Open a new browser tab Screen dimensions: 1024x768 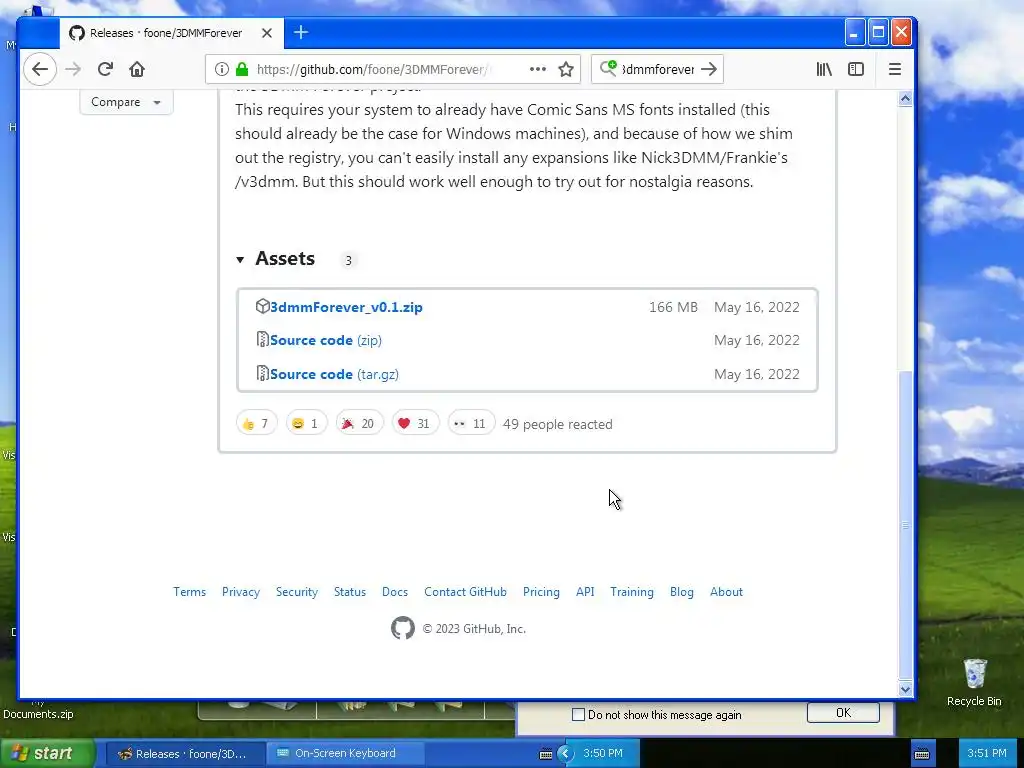(300, 32)
